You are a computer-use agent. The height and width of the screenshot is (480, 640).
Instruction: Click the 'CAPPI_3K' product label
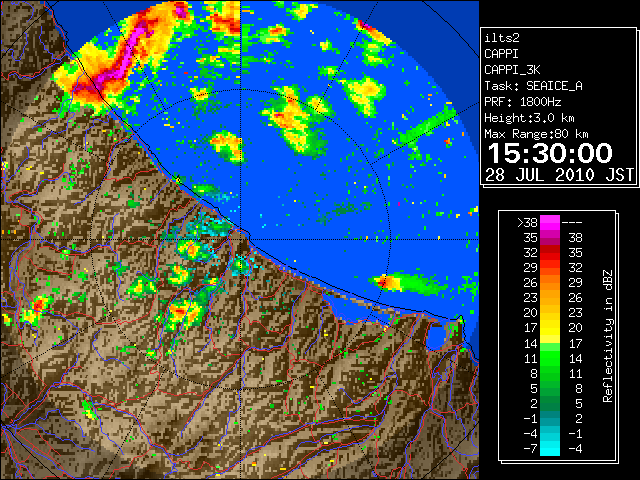512,70
